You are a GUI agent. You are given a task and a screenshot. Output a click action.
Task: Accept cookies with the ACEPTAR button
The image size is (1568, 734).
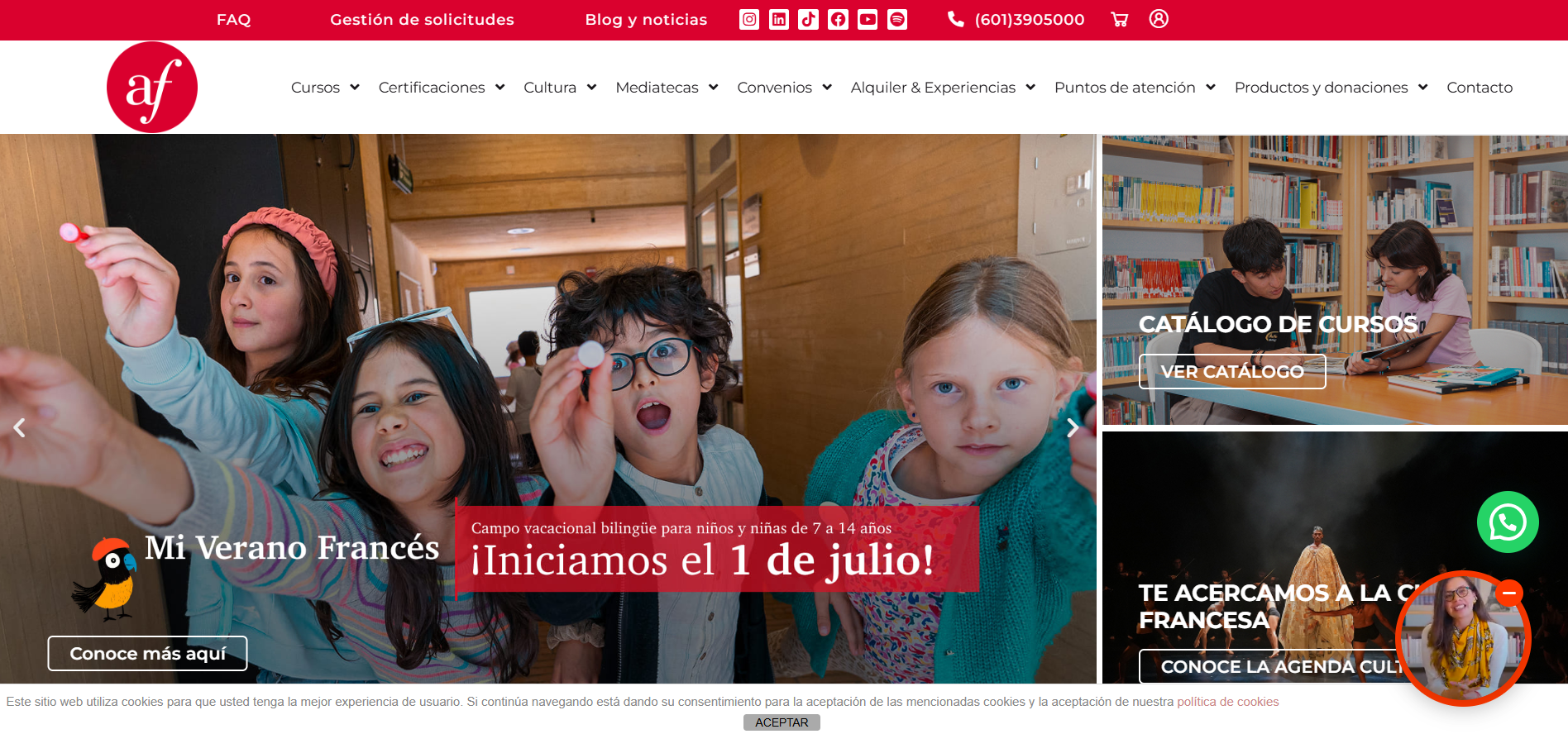click(782, 722)
